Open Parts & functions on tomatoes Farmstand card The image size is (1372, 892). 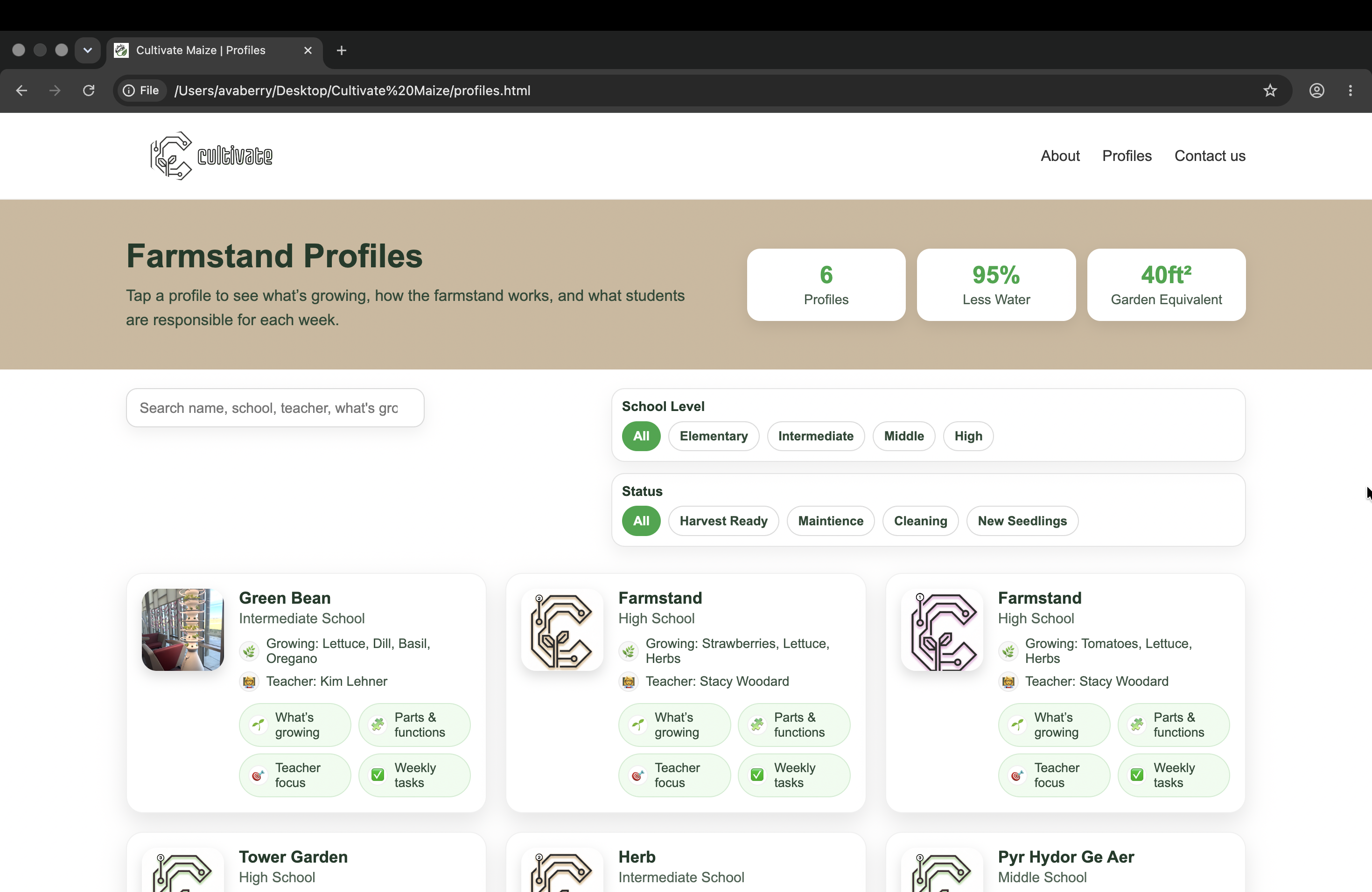point(1173,725)
